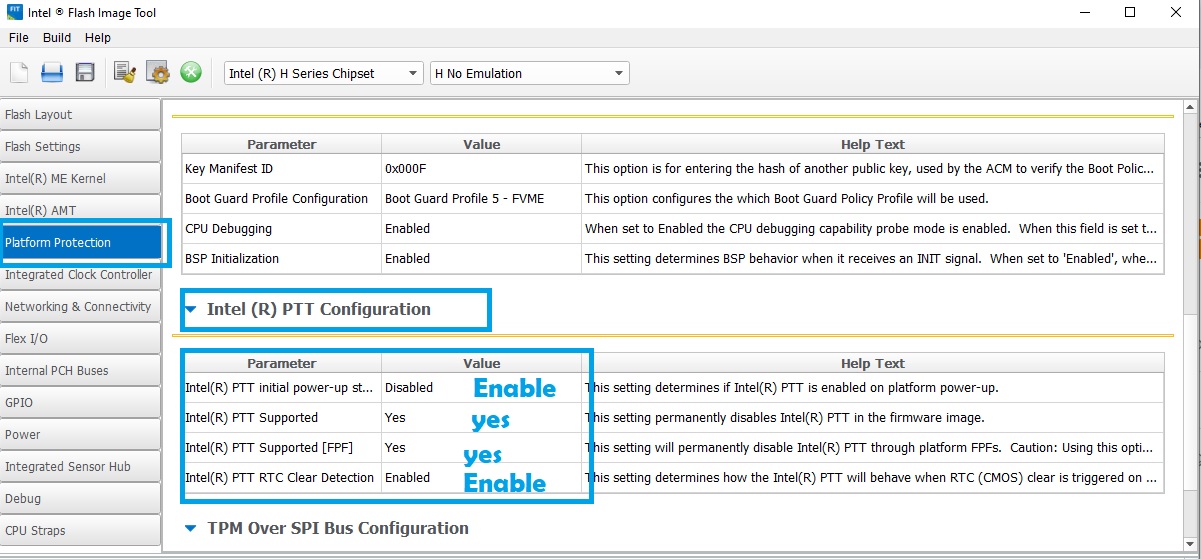The width and height of the screenshot is (1201, 559).
Task: Collapse the TPM Over SPI Bus Configuration section
Action: (191, 528)
